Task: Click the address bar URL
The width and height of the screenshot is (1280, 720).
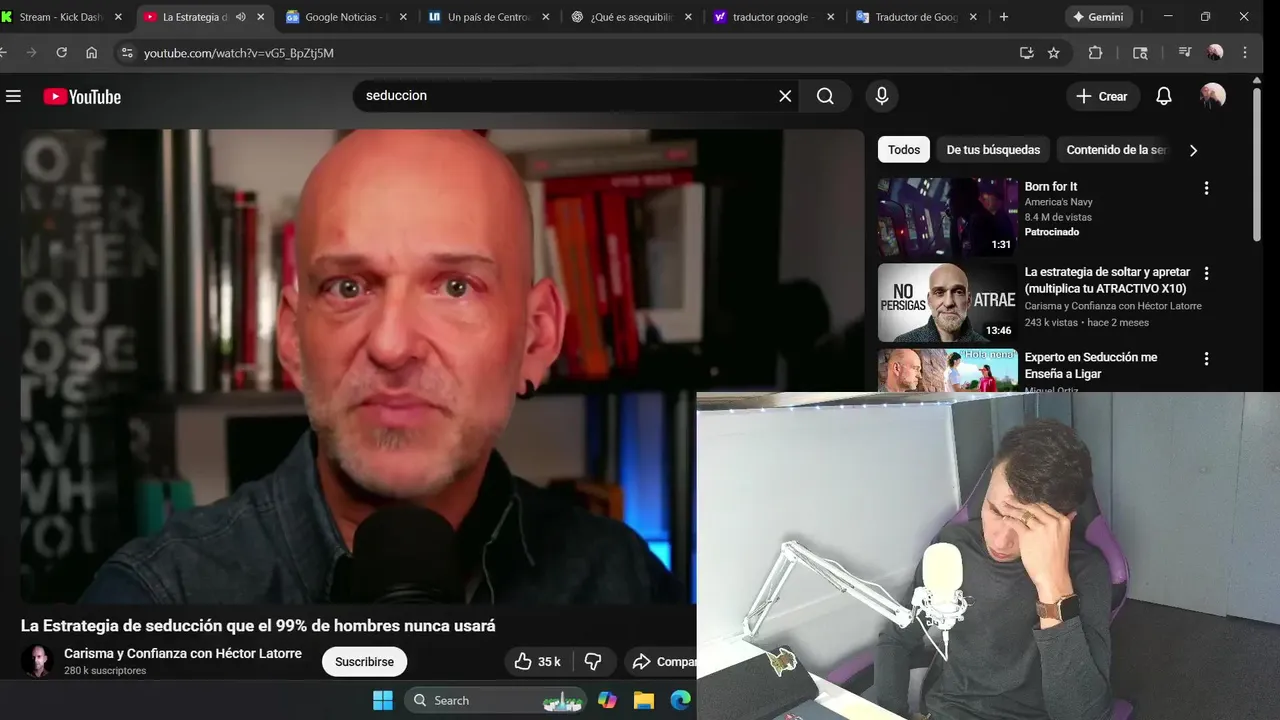Action: [239, 53]
